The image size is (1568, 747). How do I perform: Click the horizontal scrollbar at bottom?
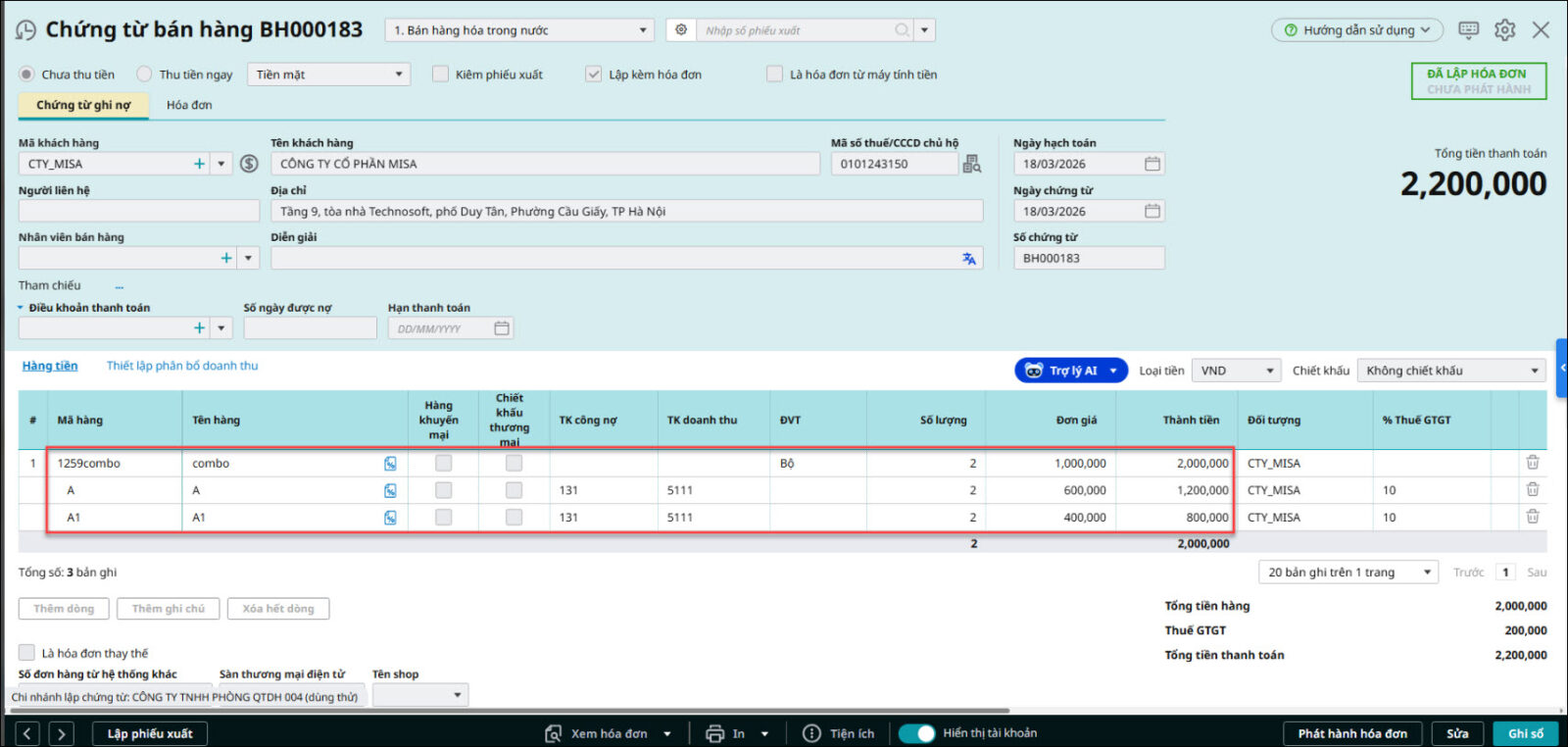pos(510,710)
